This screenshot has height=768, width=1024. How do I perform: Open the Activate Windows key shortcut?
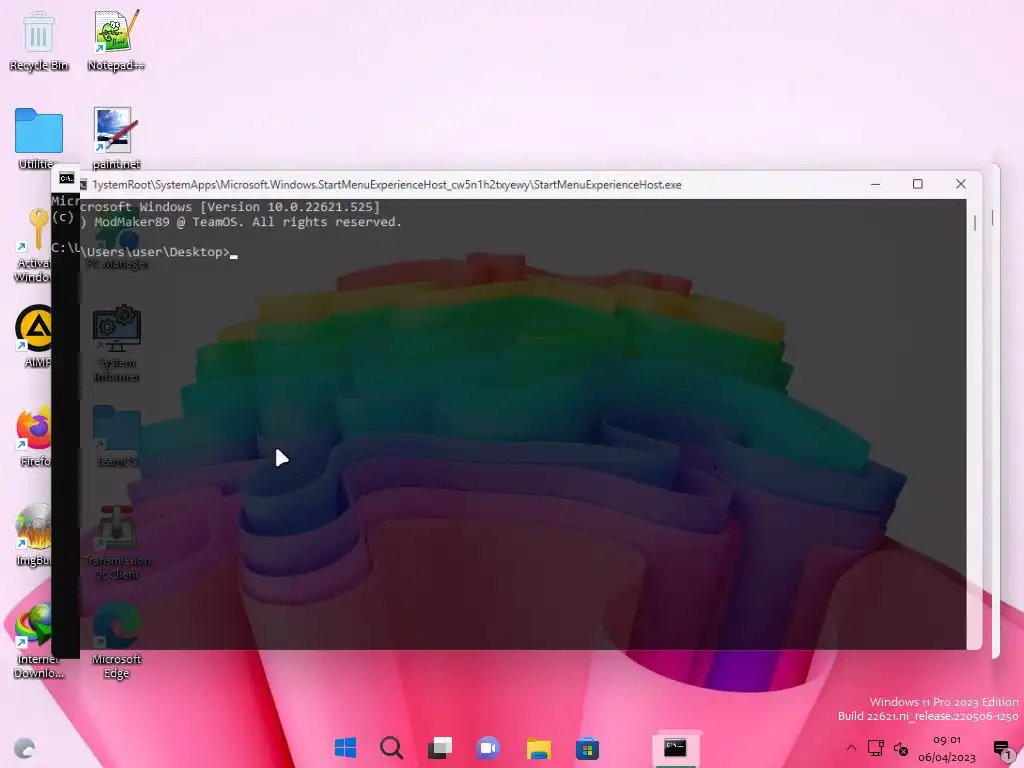(33, 245)
